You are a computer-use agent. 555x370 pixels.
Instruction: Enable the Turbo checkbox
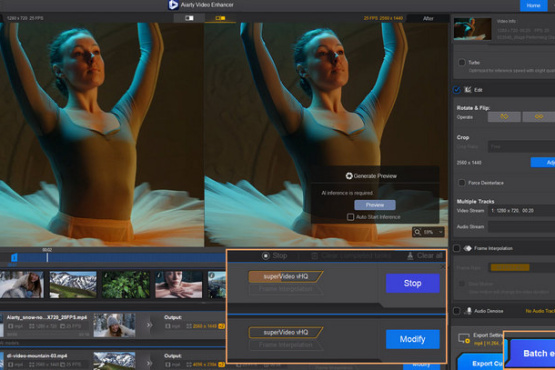pyautogui.click(x=462, y=62)
